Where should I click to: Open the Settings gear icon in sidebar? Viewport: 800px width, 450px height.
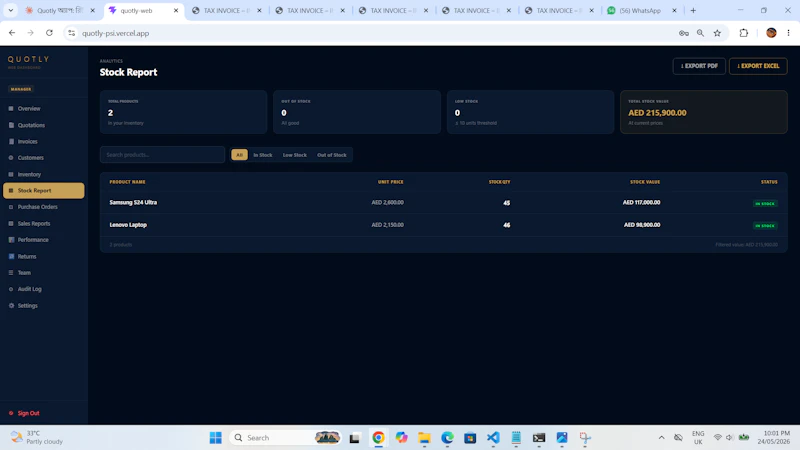[x=11, y=306]
